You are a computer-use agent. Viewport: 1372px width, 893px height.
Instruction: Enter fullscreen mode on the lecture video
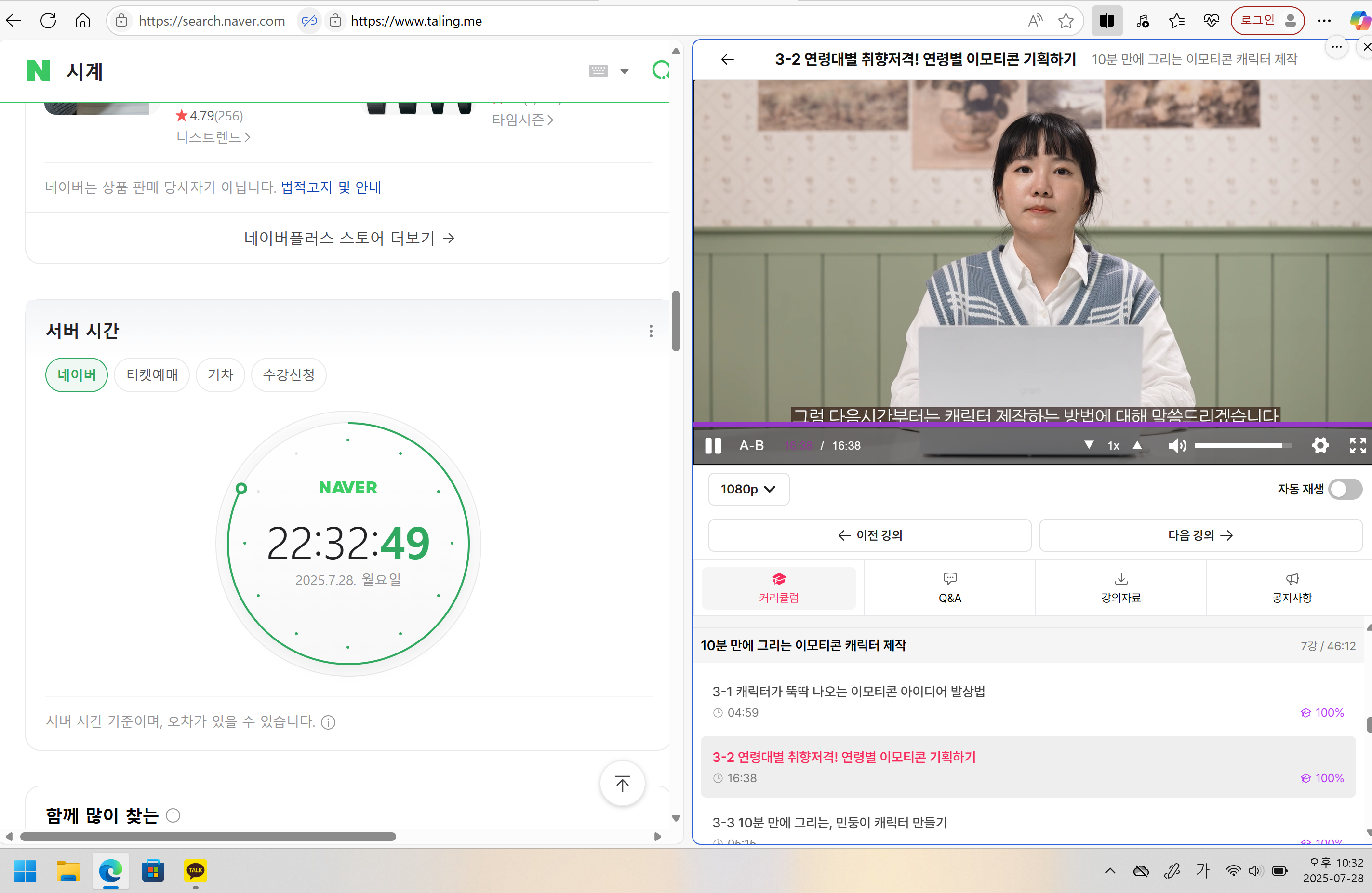1357,446
